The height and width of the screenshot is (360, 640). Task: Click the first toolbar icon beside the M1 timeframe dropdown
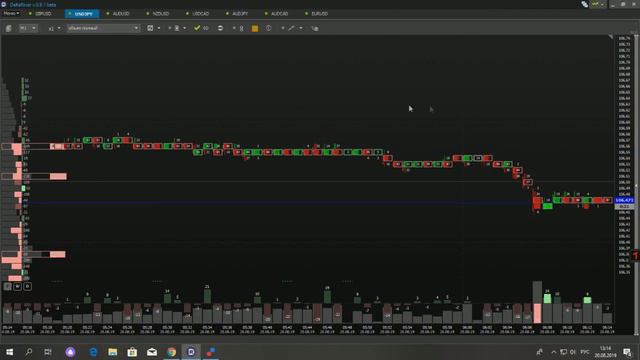[x=9, y=28]
